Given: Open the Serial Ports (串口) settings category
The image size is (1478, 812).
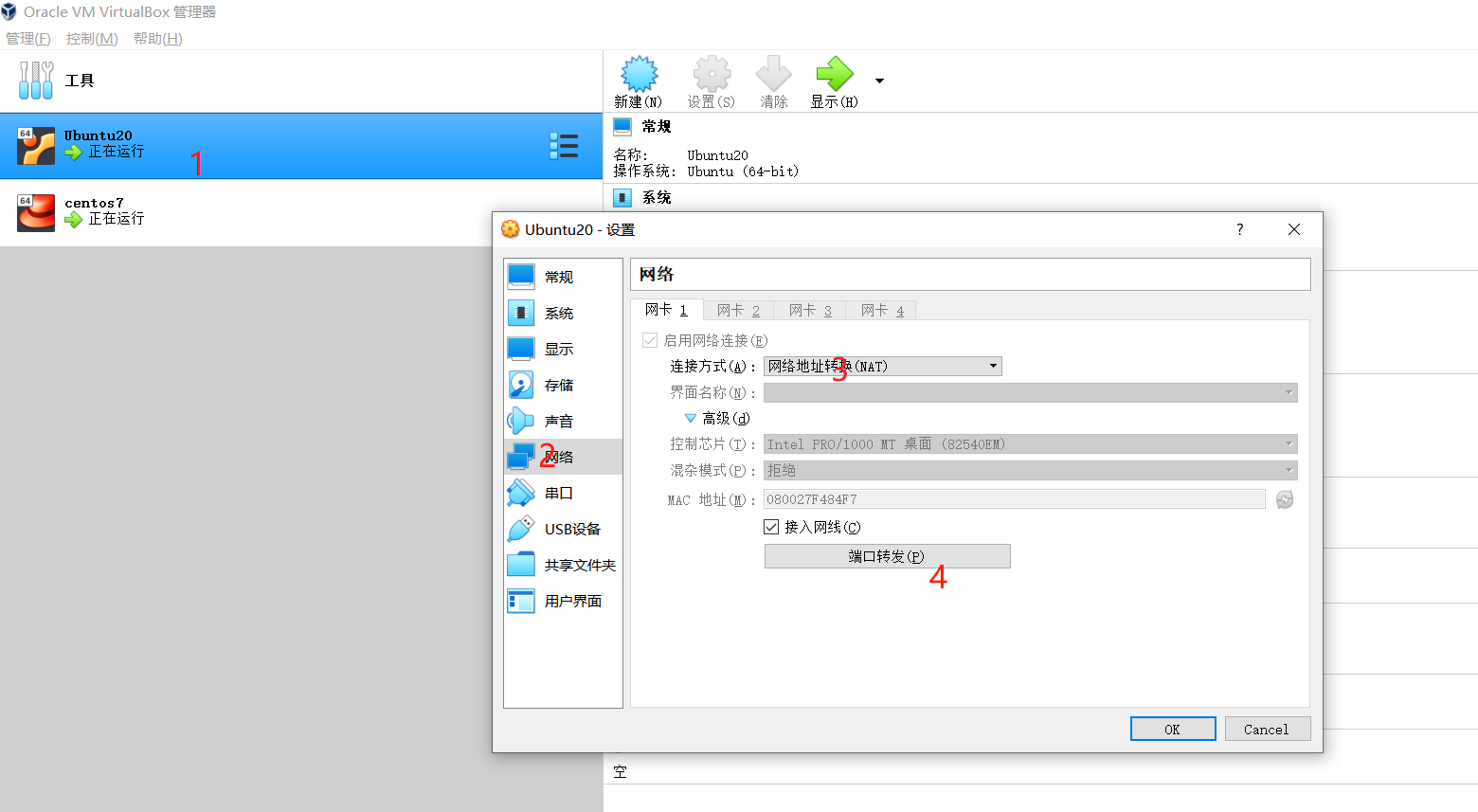Looking at the screenshot, I should tap(563, 493).
